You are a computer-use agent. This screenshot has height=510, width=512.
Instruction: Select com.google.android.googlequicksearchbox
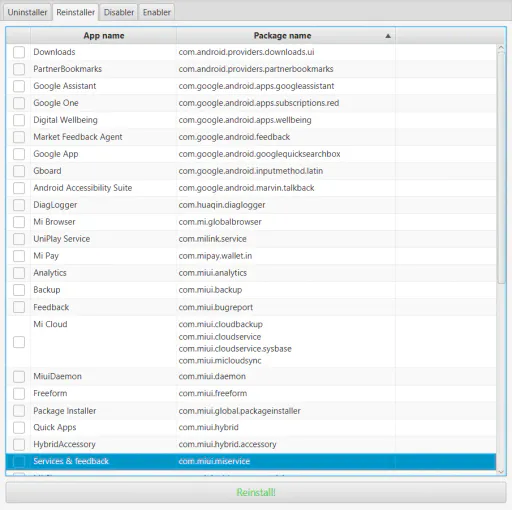(x=259, y=154)
